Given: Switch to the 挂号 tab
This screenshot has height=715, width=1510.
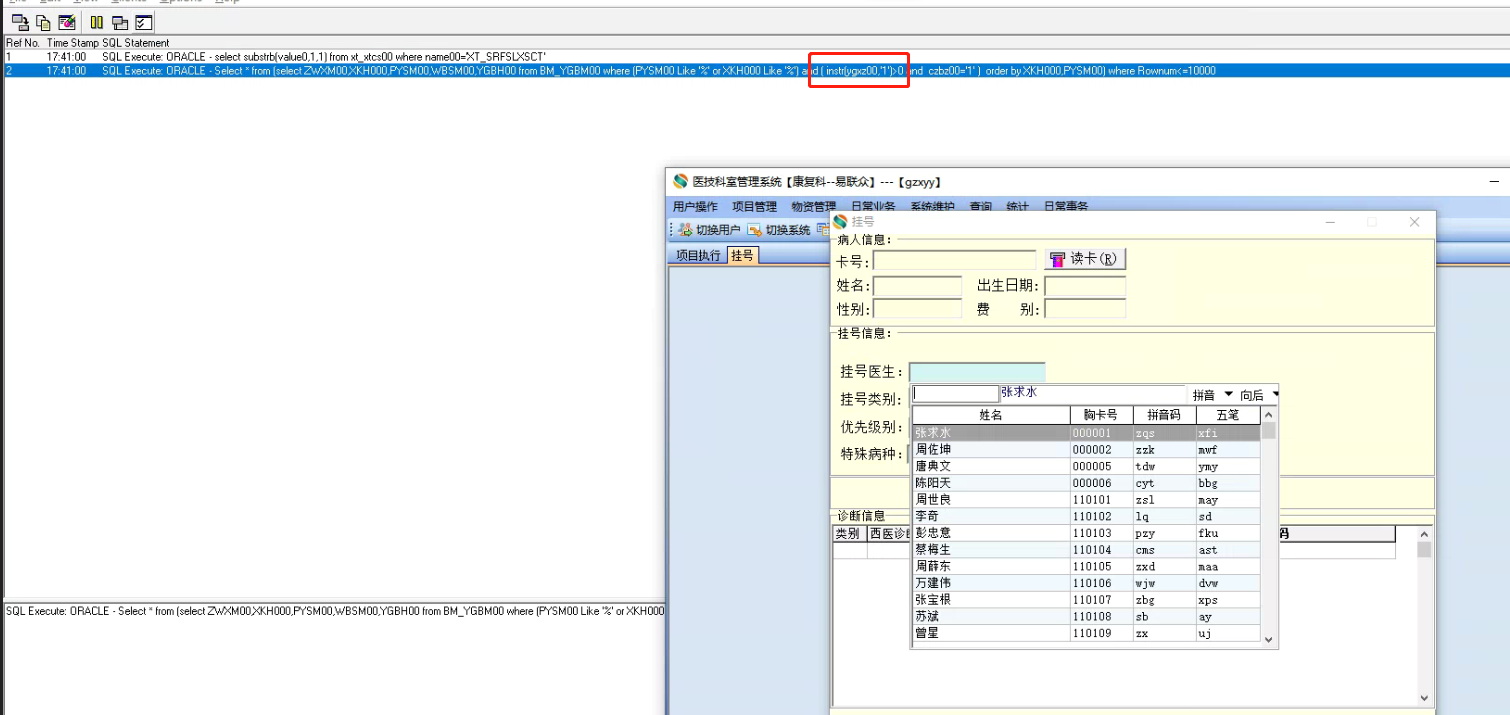Looking at the screenshot, I should [x=742, y=256].
